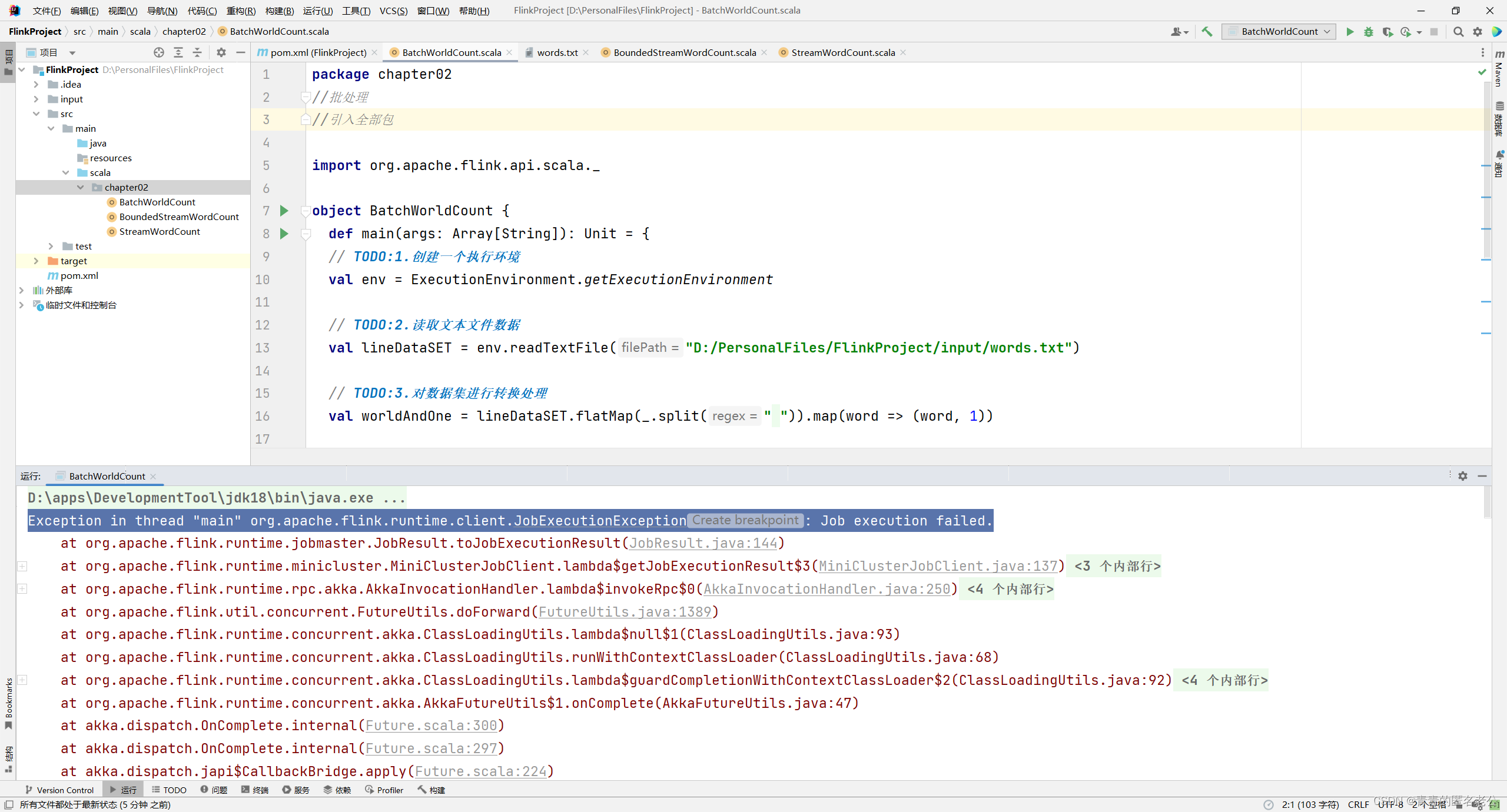Image resolution: width=1507 pixels, height=812 pixels.
Task: Toggle the fold marker on object BatchWorldCount line
Action: [x=306, y=211]
